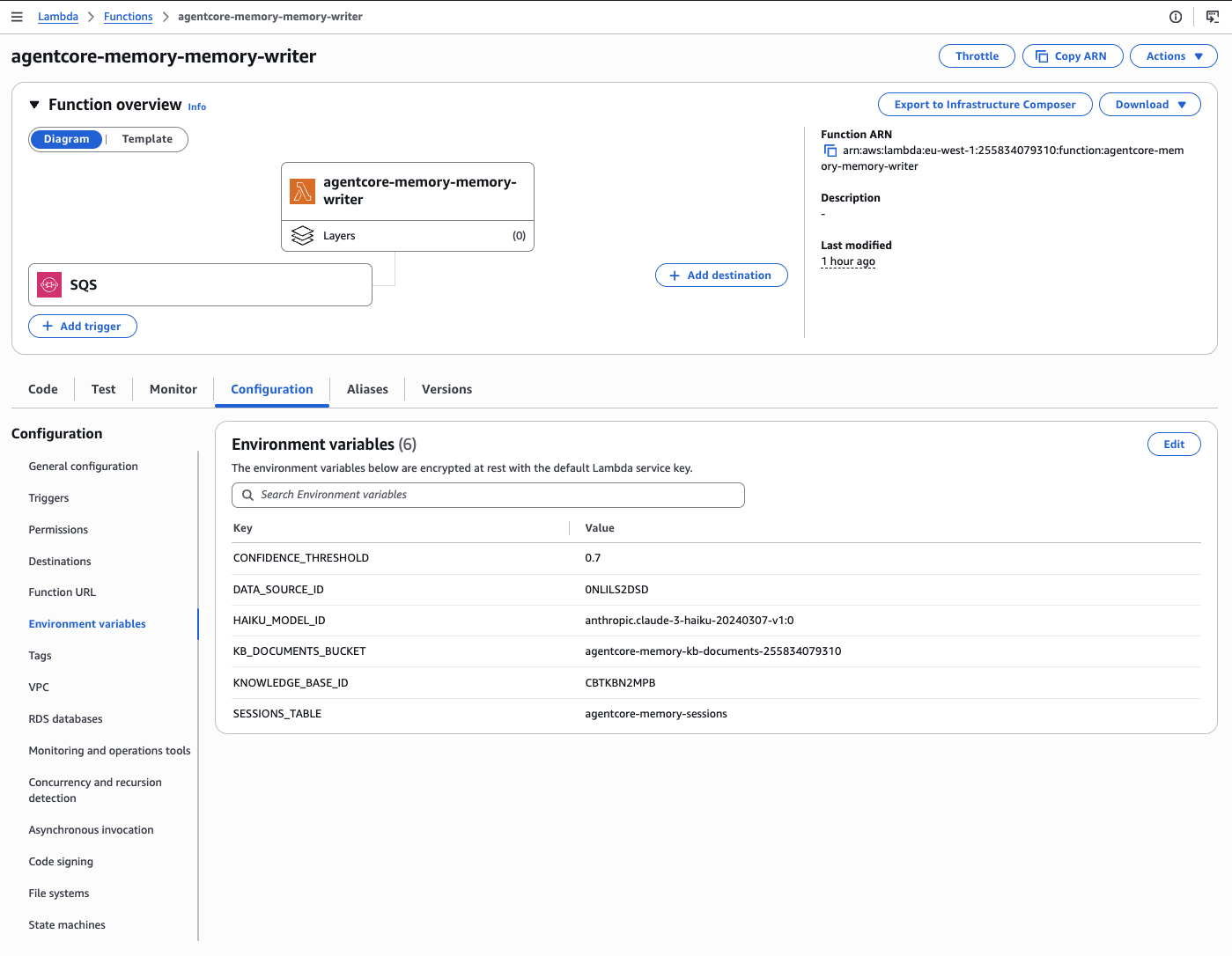Go to Functions breadcrumb link

tap(129, 17)
